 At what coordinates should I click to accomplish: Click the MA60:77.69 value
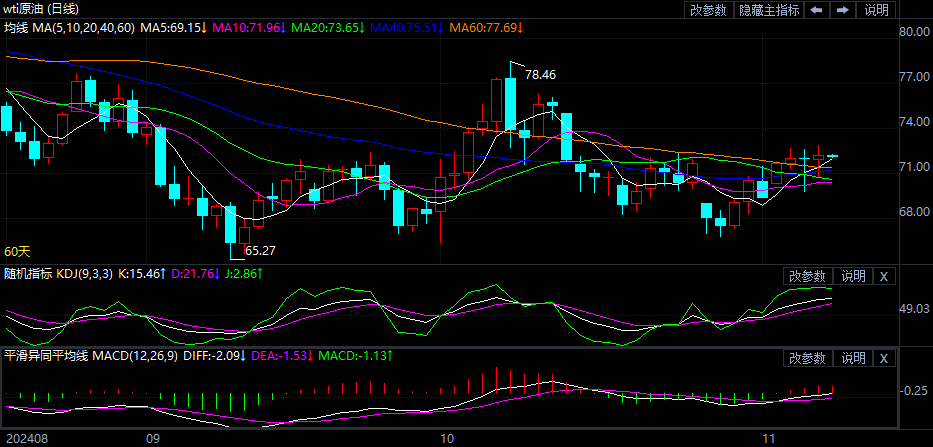[486, 27]
